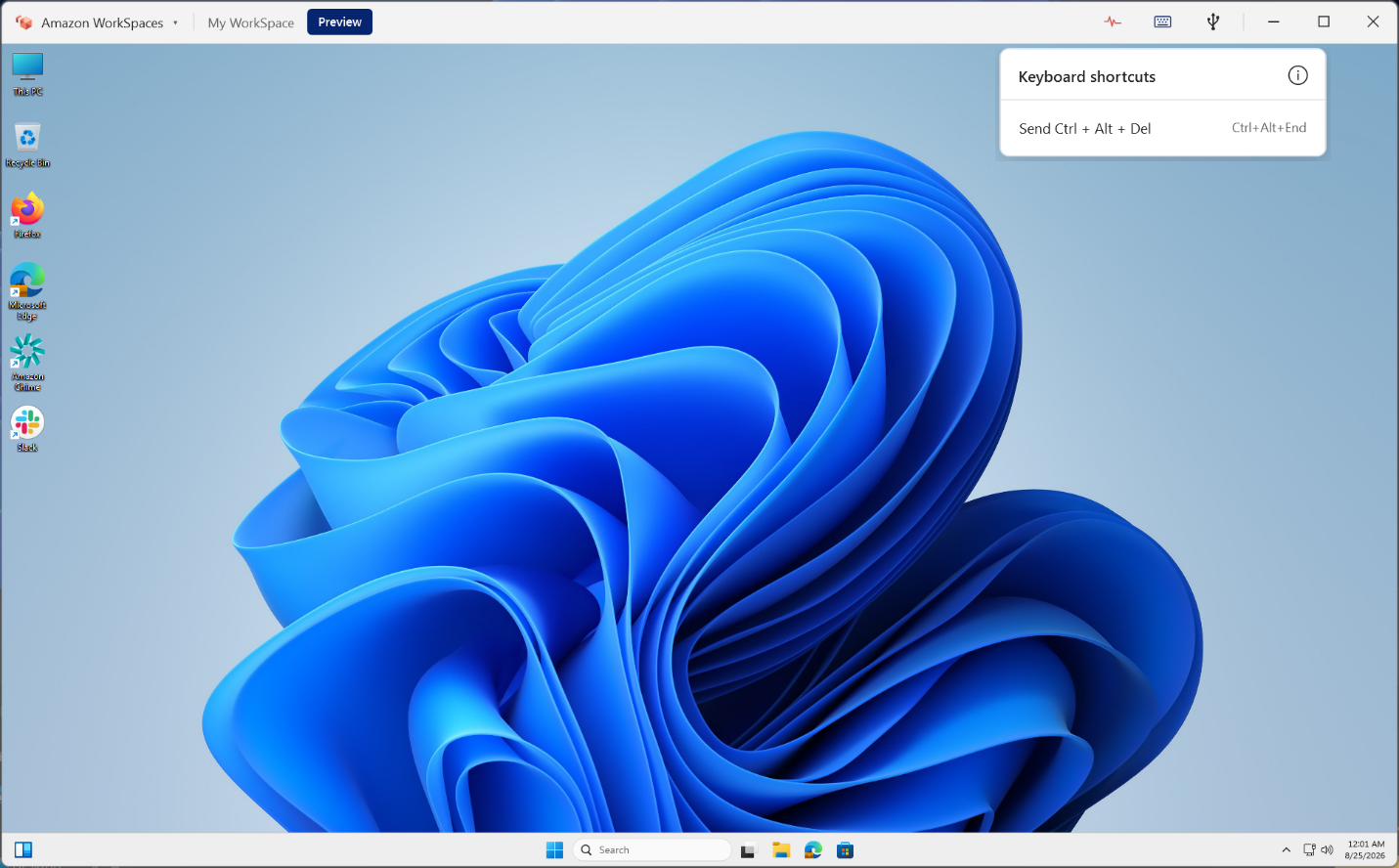The height and width of the screenshot is (868, 1399).
Task: Open the USB devices icon
Action: [x=1213, y=22]
